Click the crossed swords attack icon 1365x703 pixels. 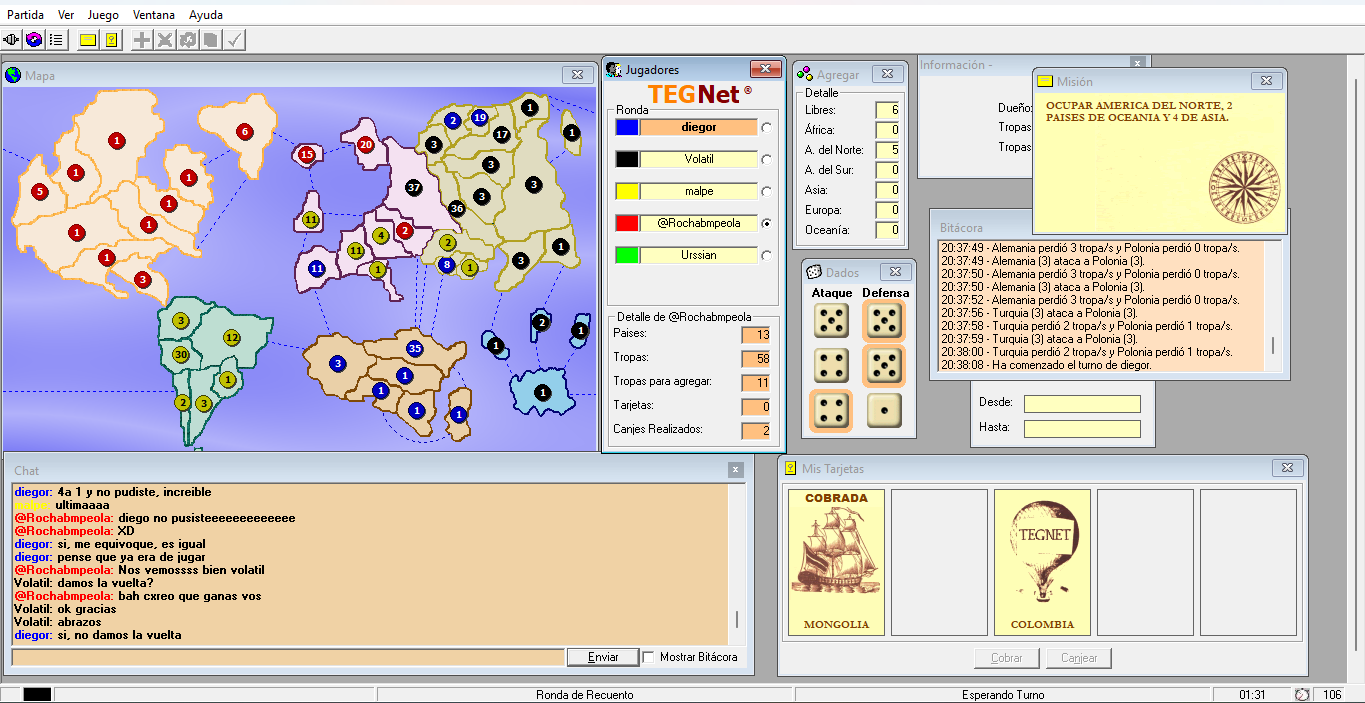(165, 40)
